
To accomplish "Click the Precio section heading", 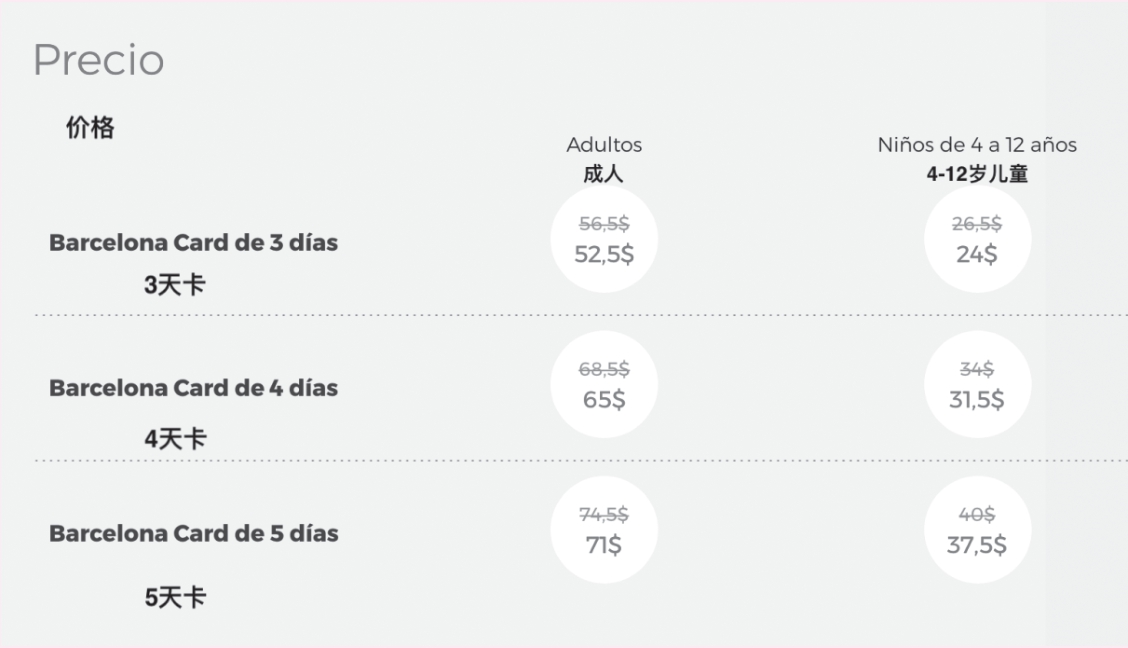I will pyautogui.click(x=98, y=61).
